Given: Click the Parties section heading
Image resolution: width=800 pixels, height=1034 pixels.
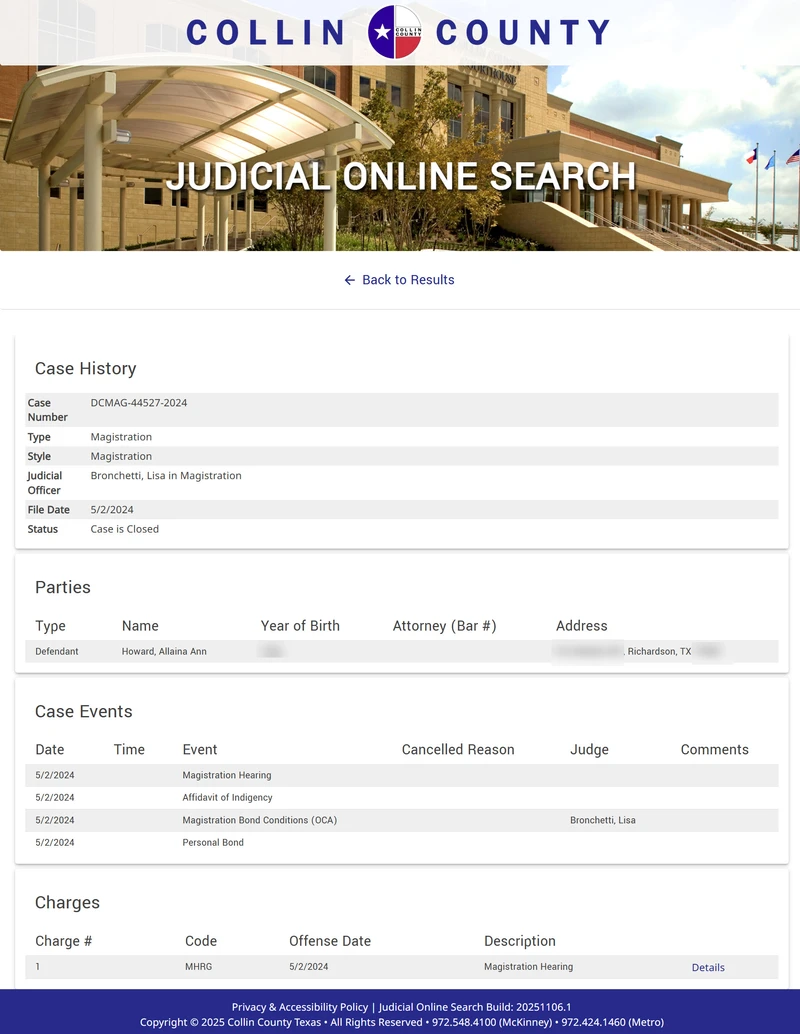Looking at the screenshot, I should (x=63, y=587).
